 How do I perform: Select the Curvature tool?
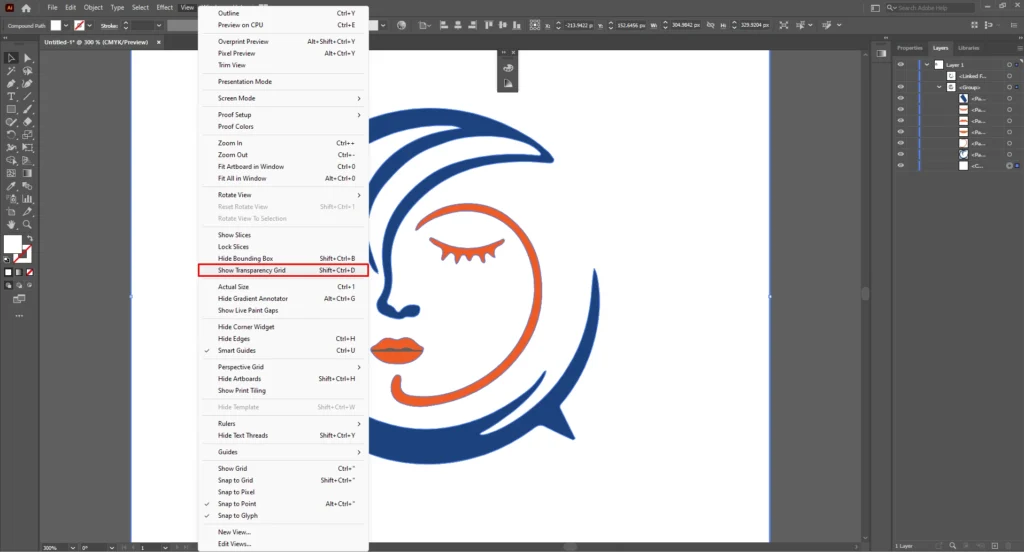[27, 84]
